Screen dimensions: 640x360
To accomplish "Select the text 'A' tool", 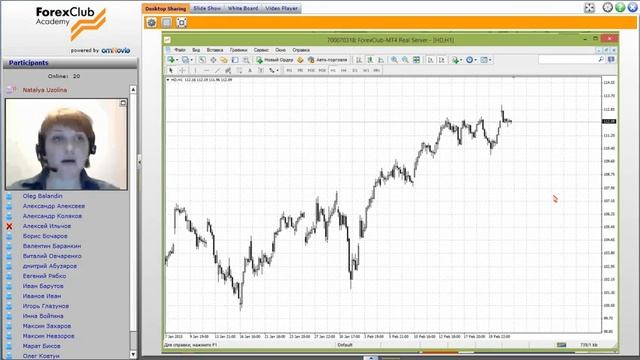I will coord(250,71).
